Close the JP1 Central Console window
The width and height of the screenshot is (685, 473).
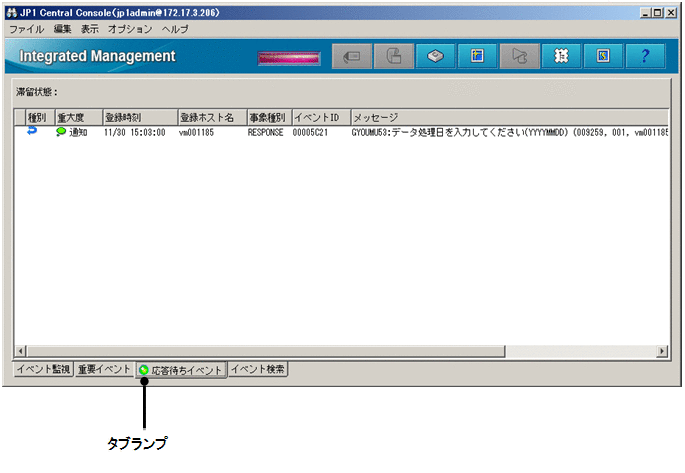click(x=671, y=13)
